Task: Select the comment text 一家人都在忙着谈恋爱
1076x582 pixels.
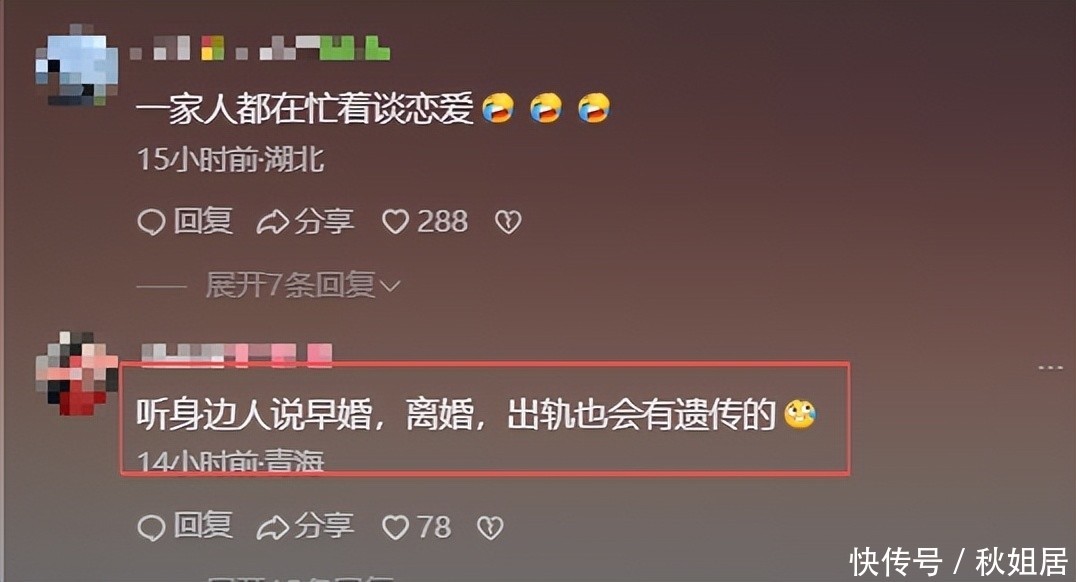Action: 305,109
